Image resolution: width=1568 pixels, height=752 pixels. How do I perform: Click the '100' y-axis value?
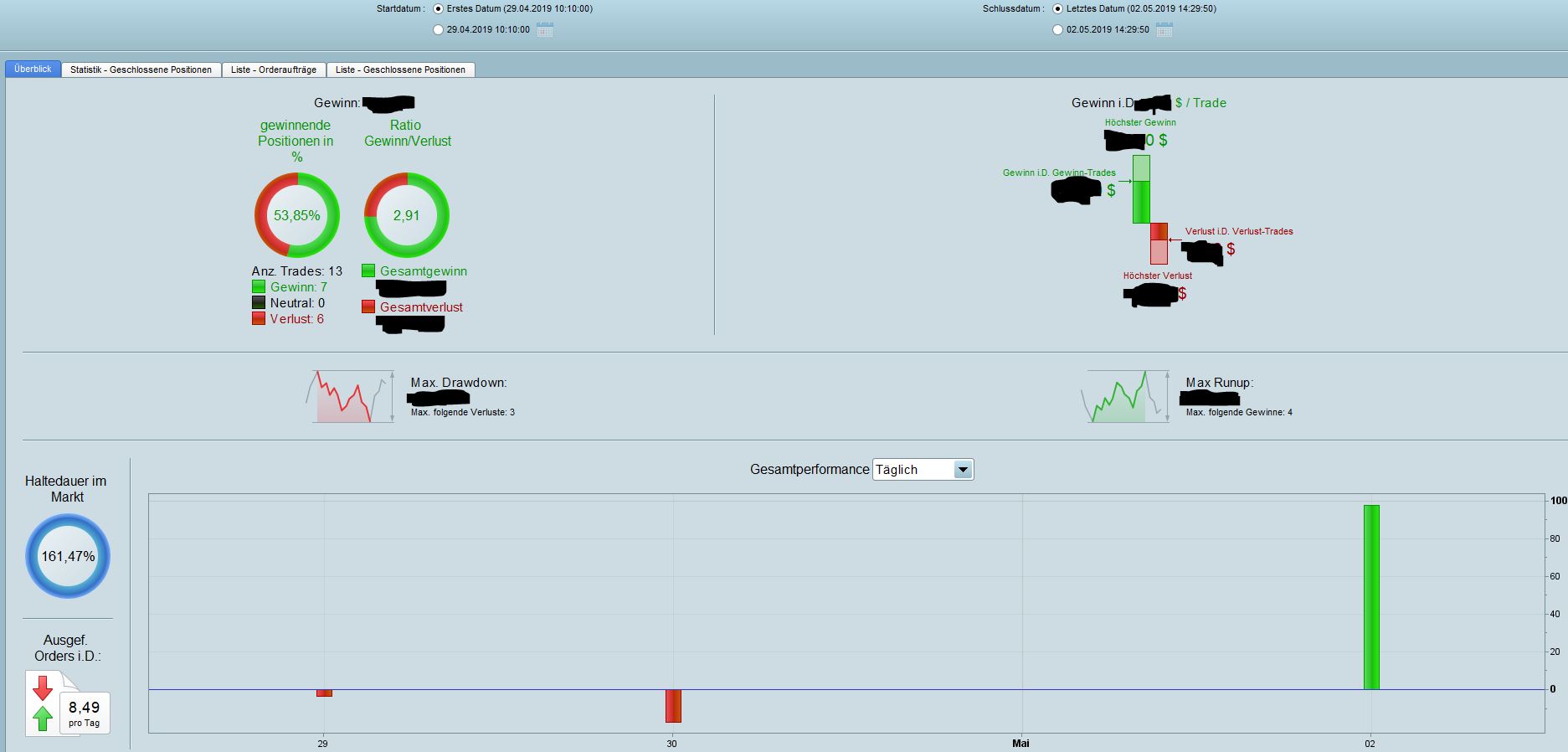click(x=1559, y=501)
